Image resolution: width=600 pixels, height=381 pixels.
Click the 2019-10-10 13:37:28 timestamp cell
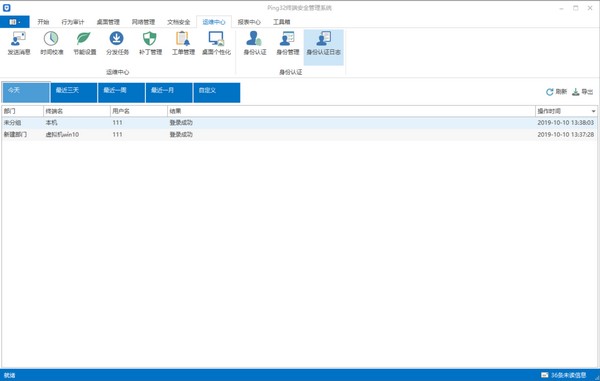point(566,135)
